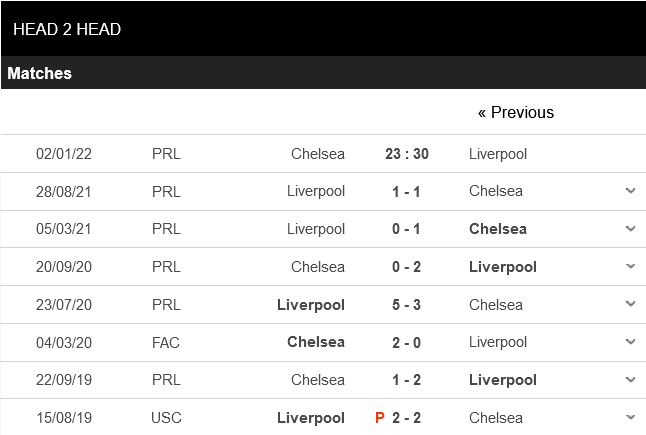Expand the 23/07/20 match with score 5 - 3

(x=630, y=304)
